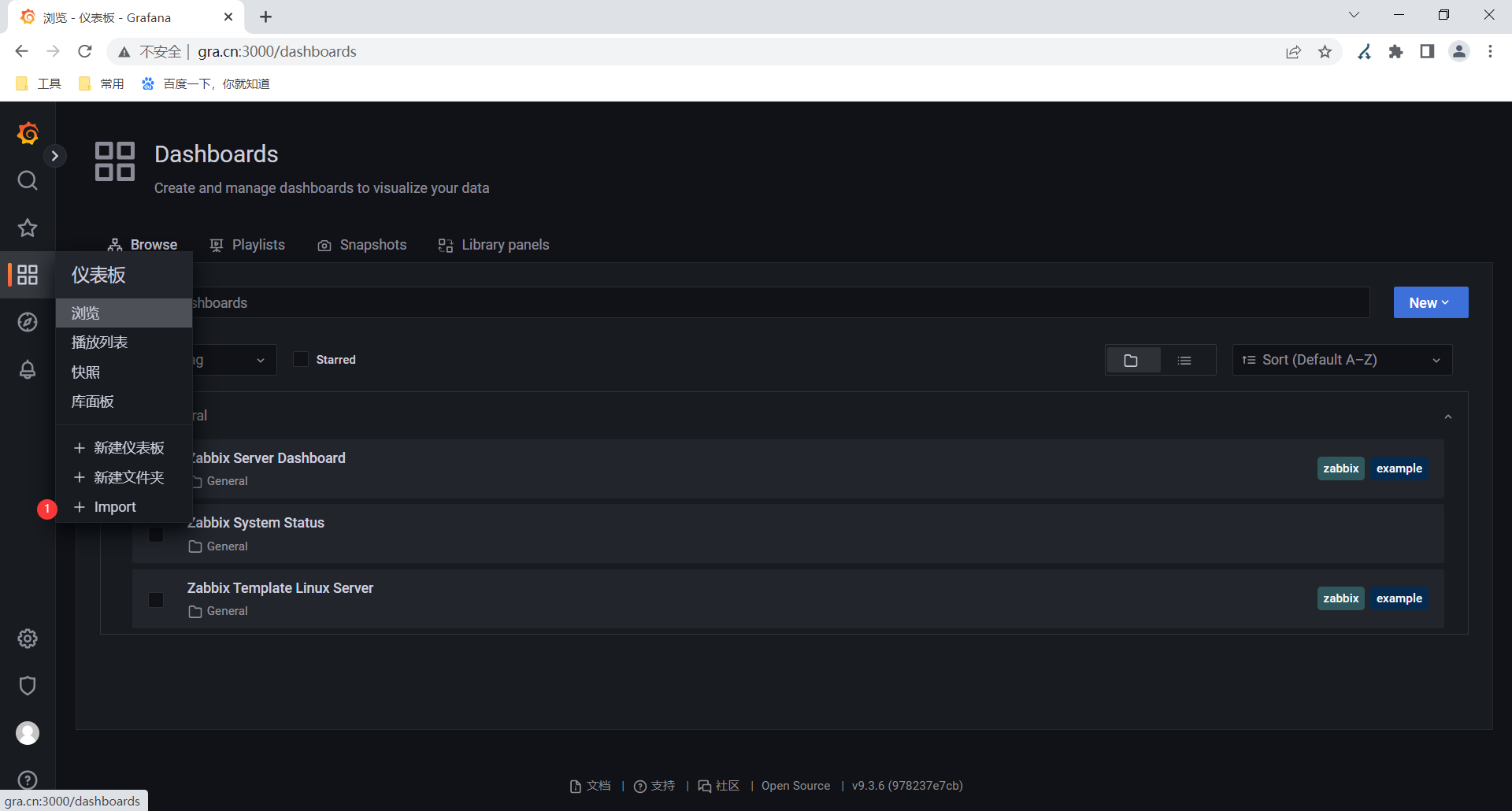Open the search icon in sidebar
The height and width of the screenshot is (811, 1512).
(28, 180)
